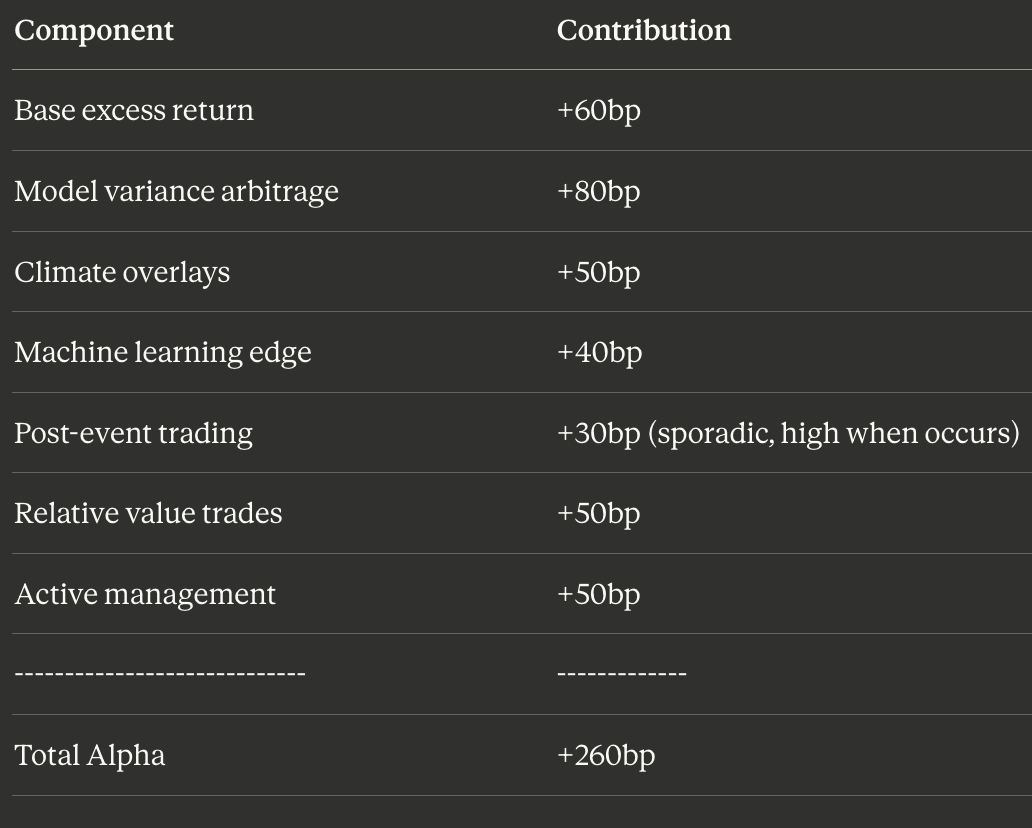Image resolution: width=1032 pixels, height=828 pixels.
Task: Select the +80bp contribution value
Action: pyautogui.click(x=598, y=192)
